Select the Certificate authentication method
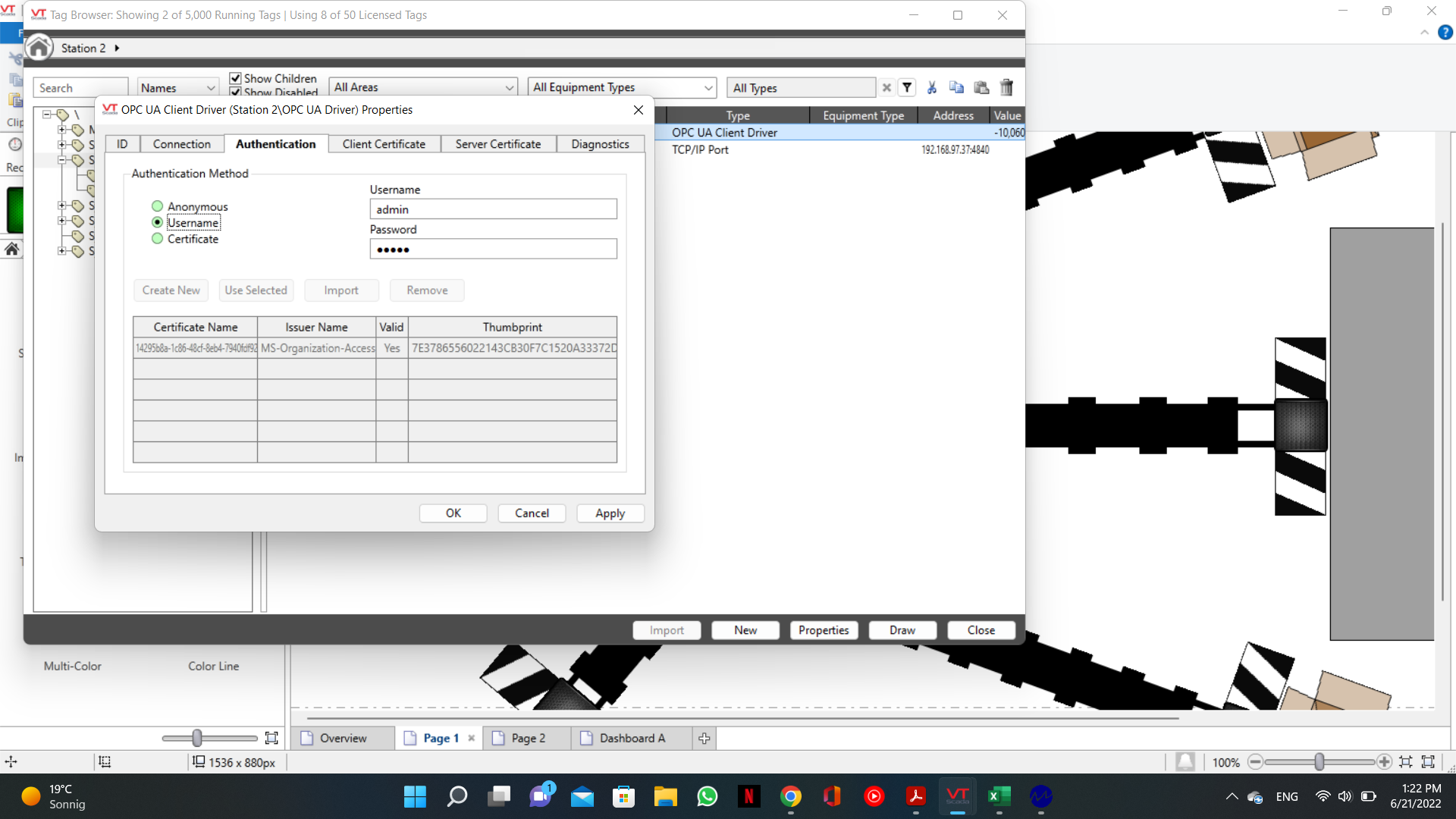The height and width of the screenshot is (819, 1456). pyautogui.click(x=158, y=239)
